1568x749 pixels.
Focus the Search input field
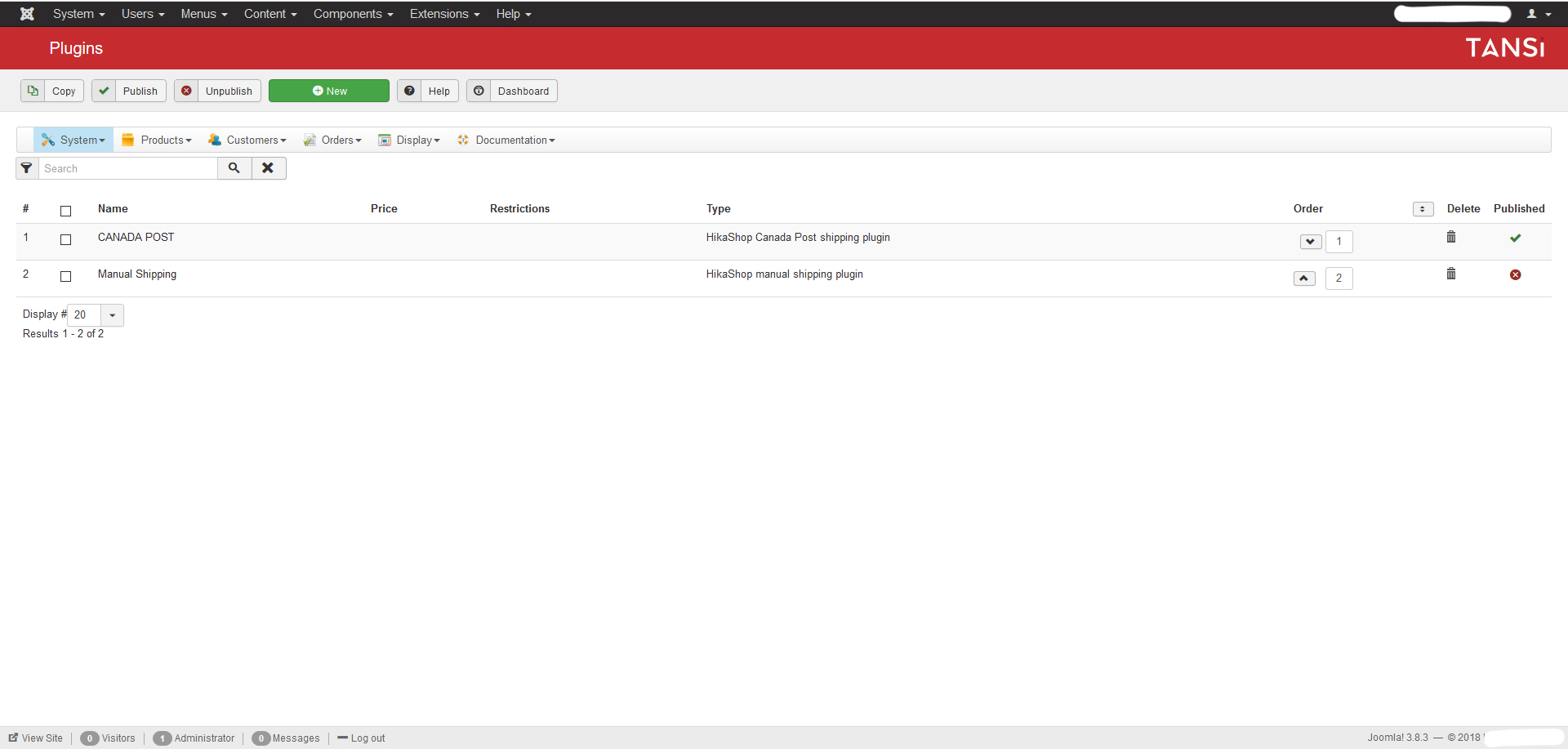pos(128,168)
